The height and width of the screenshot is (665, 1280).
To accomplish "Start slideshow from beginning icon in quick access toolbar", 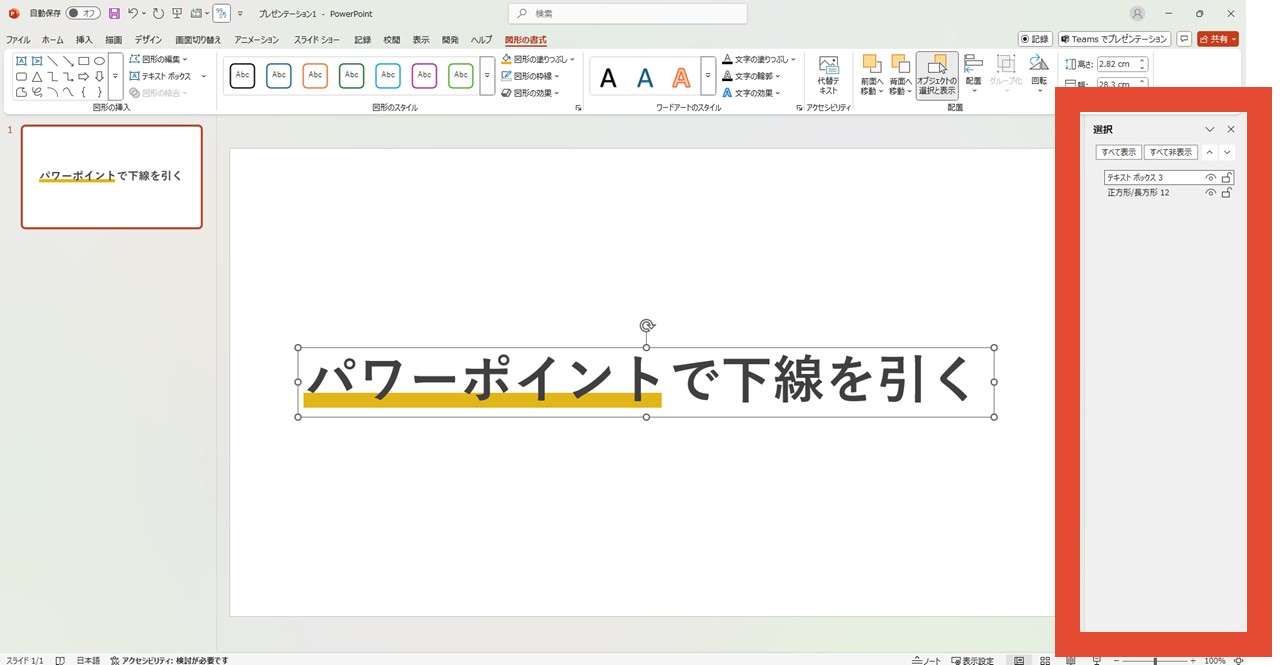I will point(177,14).
